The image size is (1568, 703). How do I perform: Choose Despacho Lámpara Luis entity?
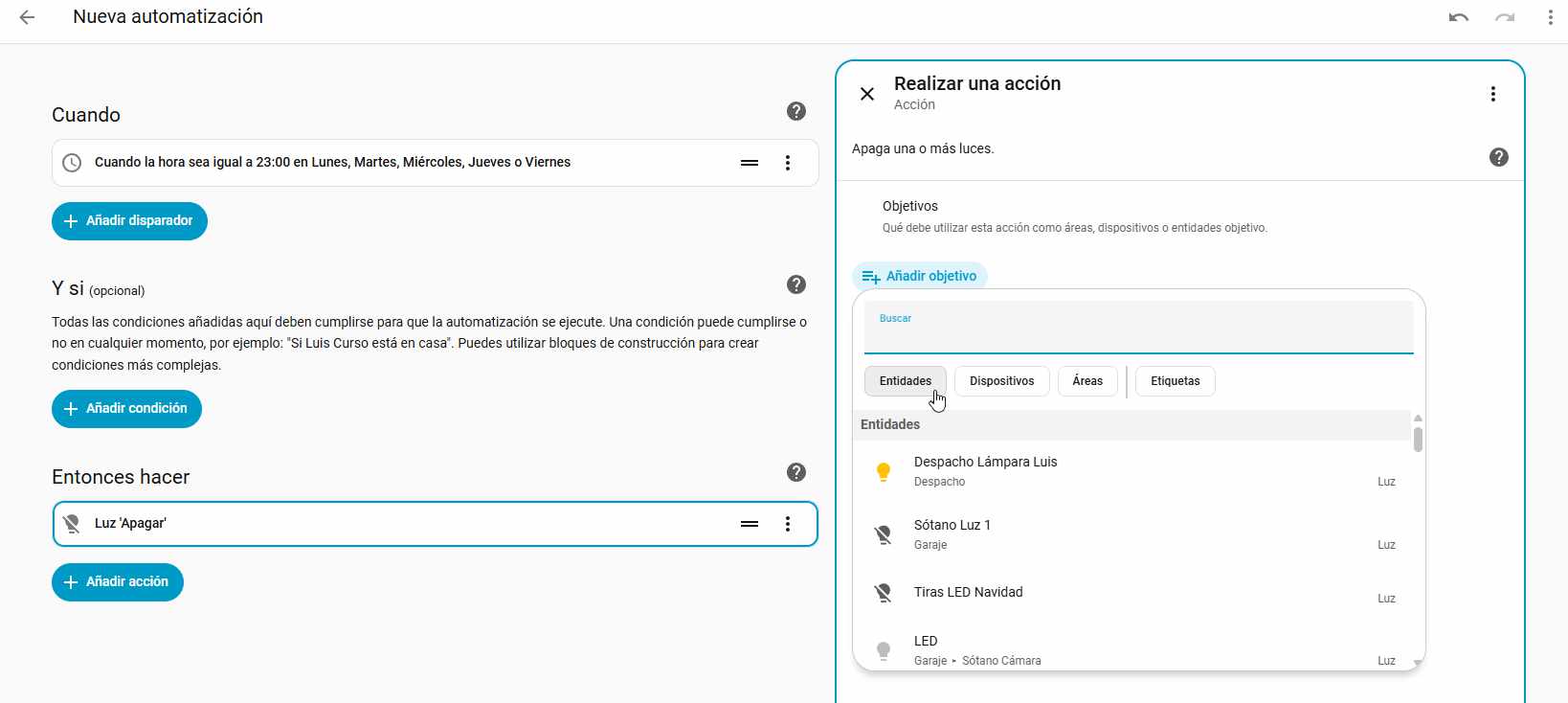coord(986,471)
